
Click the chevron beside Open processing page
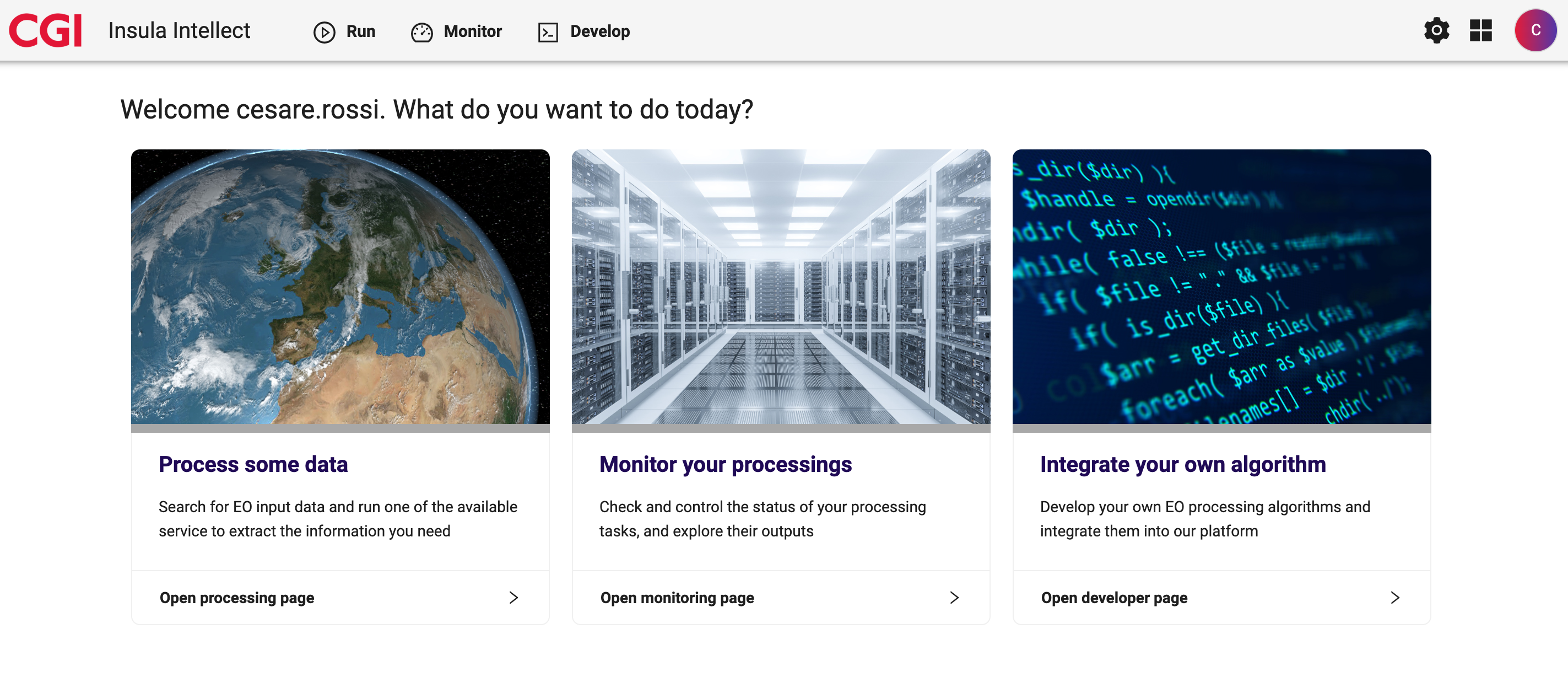pos(513,598)
